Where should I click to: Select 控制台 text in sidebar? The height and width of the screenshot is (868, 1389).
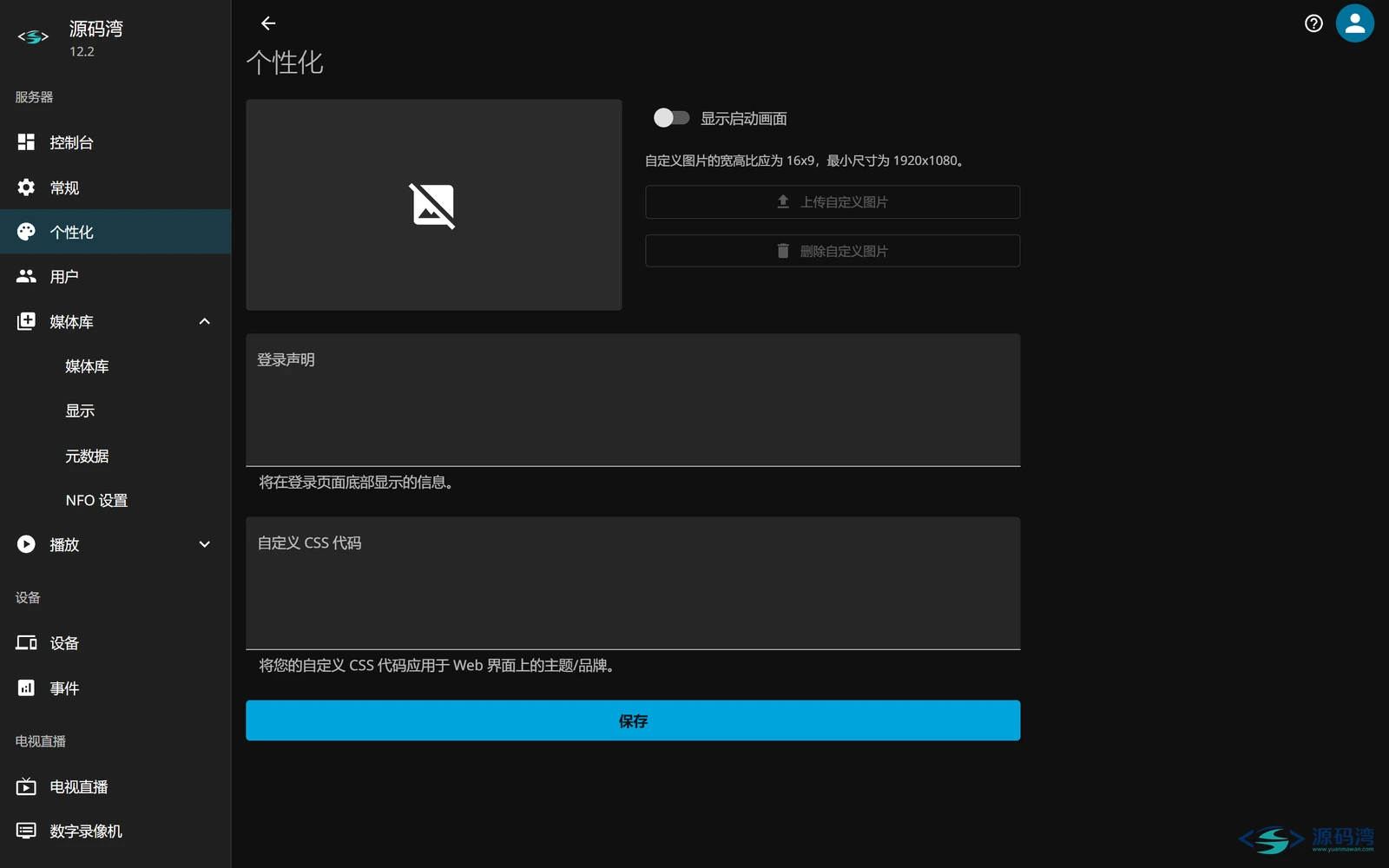pyautogui.click(x=71, y=142)
